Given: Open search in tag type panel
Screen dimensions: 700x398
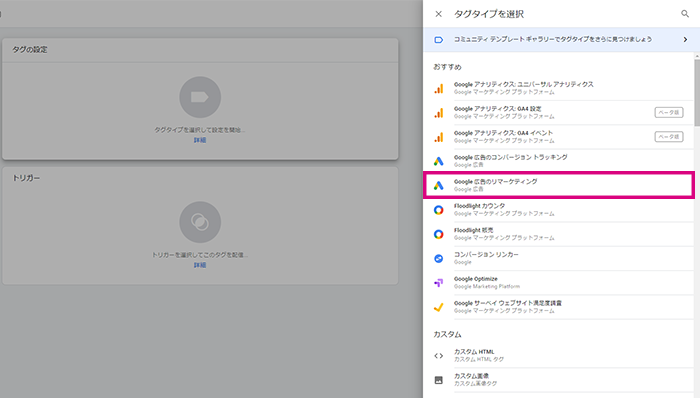Looking at the screenshot, I should [685, 14].
